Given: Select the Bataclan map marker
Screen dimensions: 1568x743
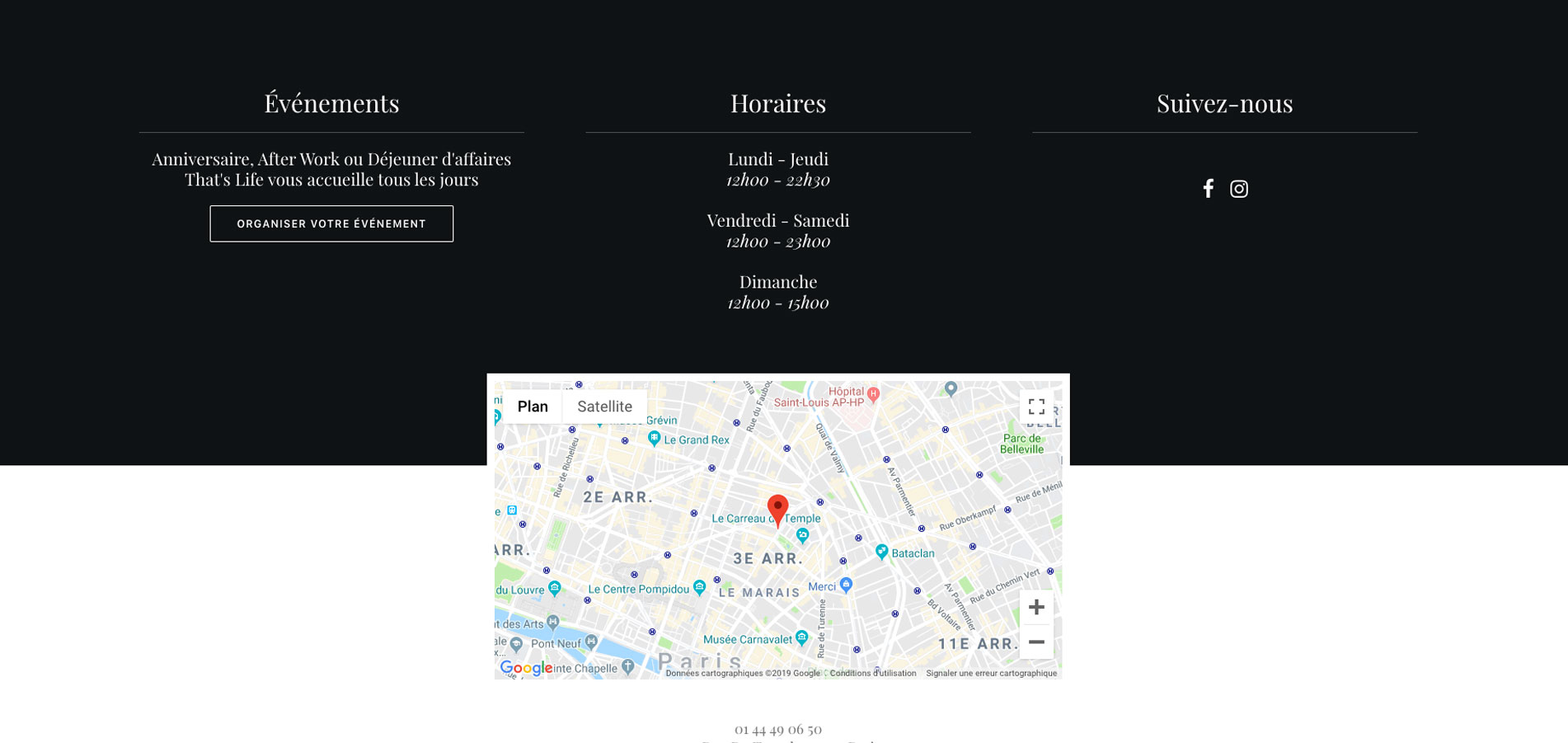Looking at the screenshot, I should point(881,552).
